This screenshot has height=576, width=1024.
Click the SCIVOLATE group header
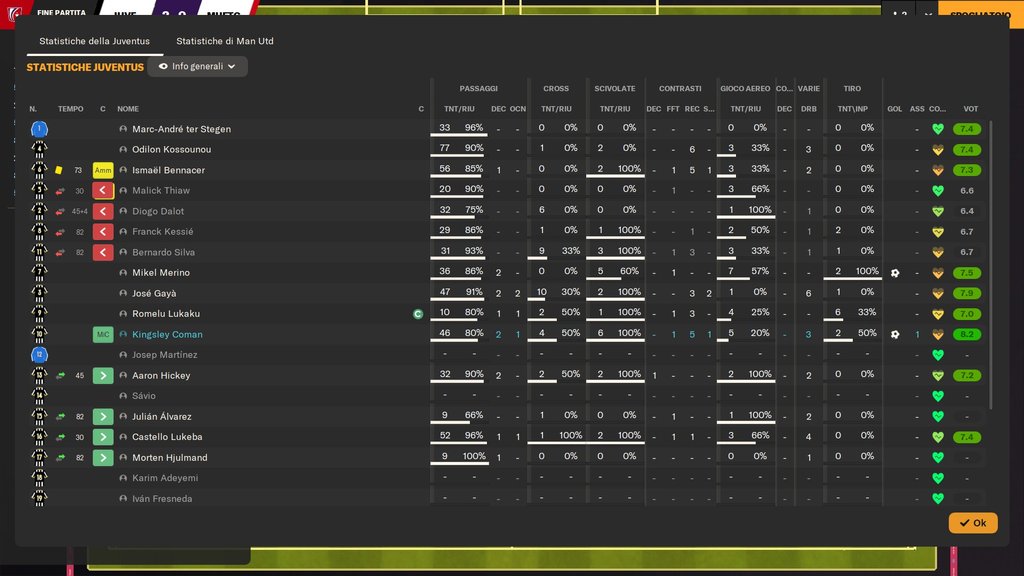pos(615,89)
